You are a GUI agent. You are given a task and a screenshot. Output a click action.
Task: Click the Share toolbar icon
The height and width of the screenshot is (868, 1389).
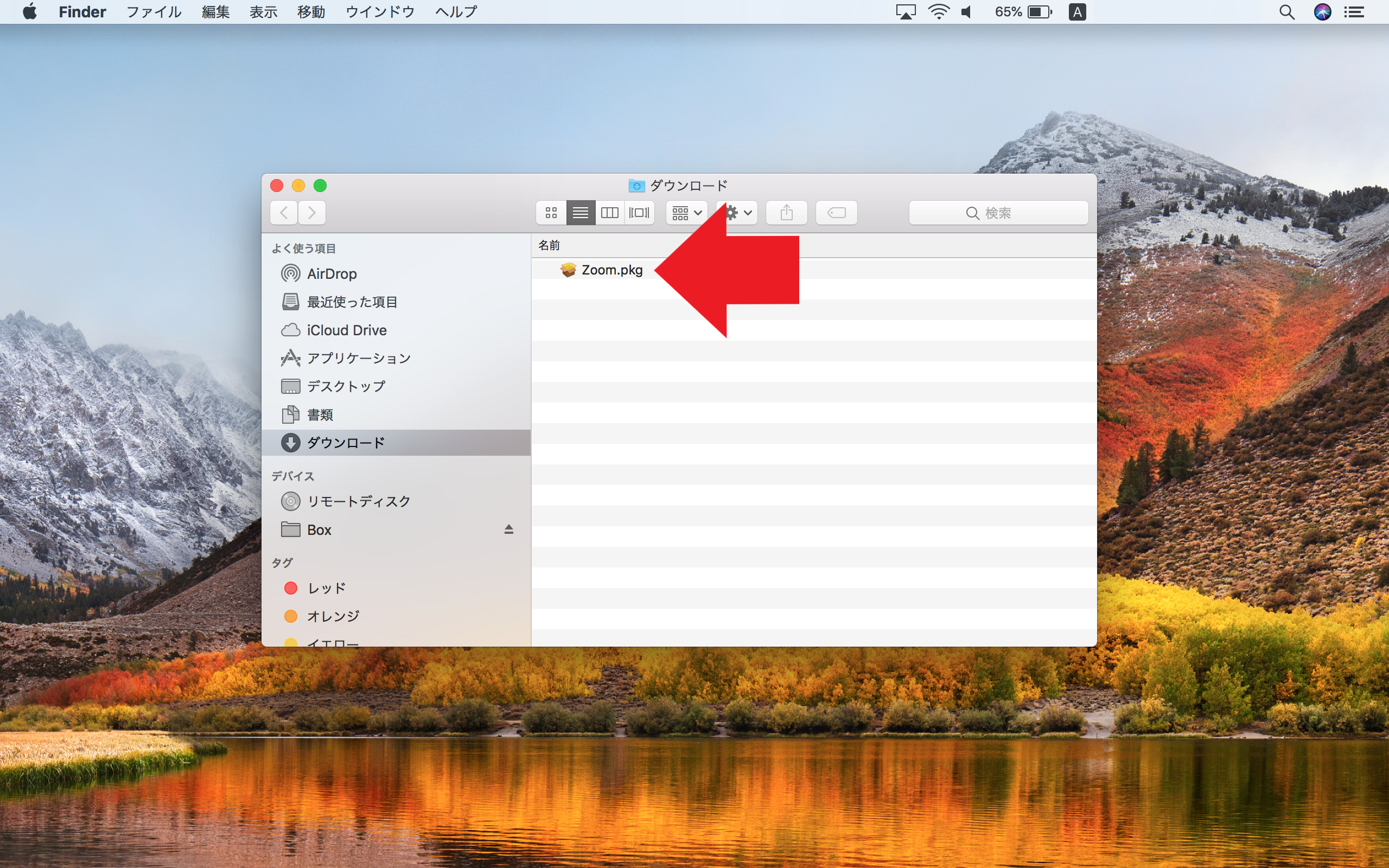tap(786, 213)
